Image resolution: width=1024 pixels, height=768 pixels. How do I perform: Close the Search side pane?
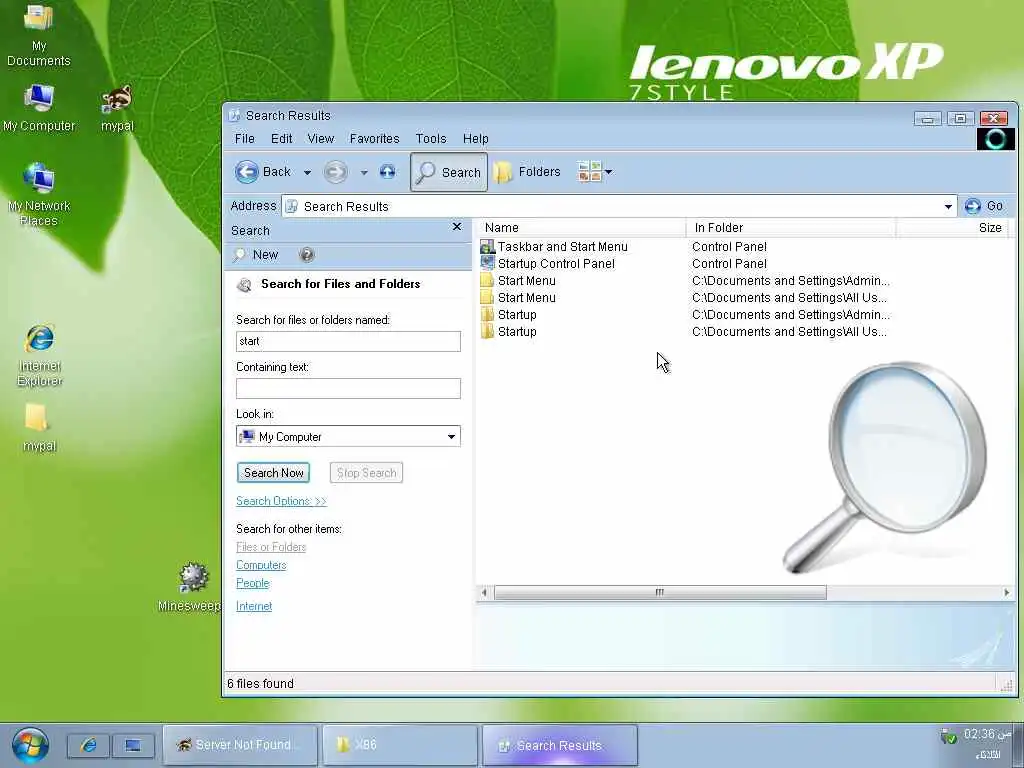[456, 227]
